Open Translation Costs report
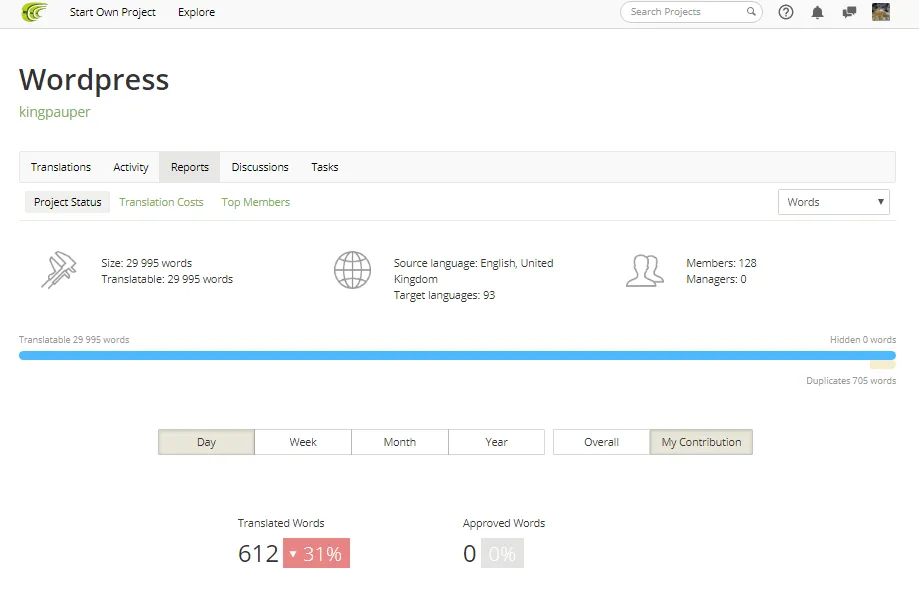Viewport: 919px width, 595px height. 161,202
